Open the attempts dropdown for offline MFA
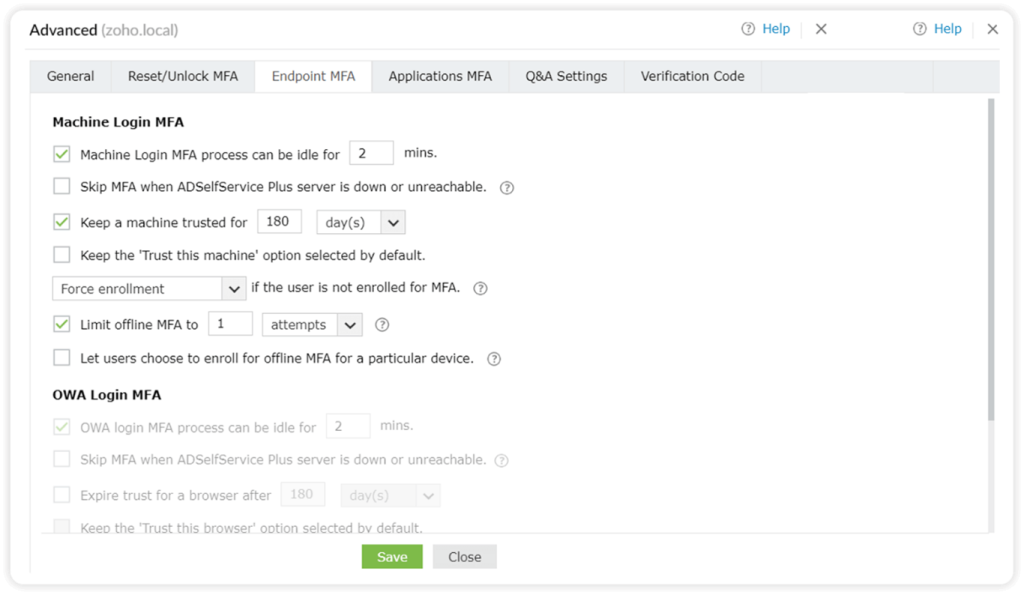Image resolution: width=1024 pixels, height=595 pixels. point(311,325)
